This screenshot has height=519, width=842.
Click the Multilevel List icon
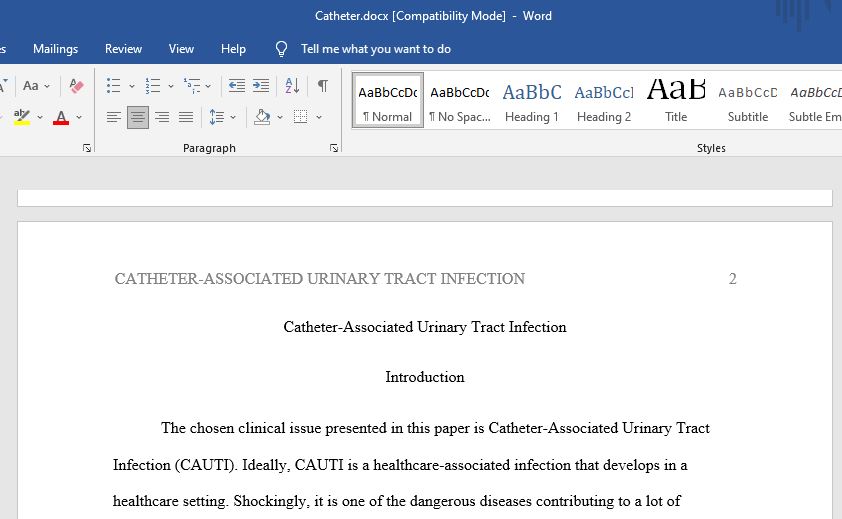click(192, 85)
